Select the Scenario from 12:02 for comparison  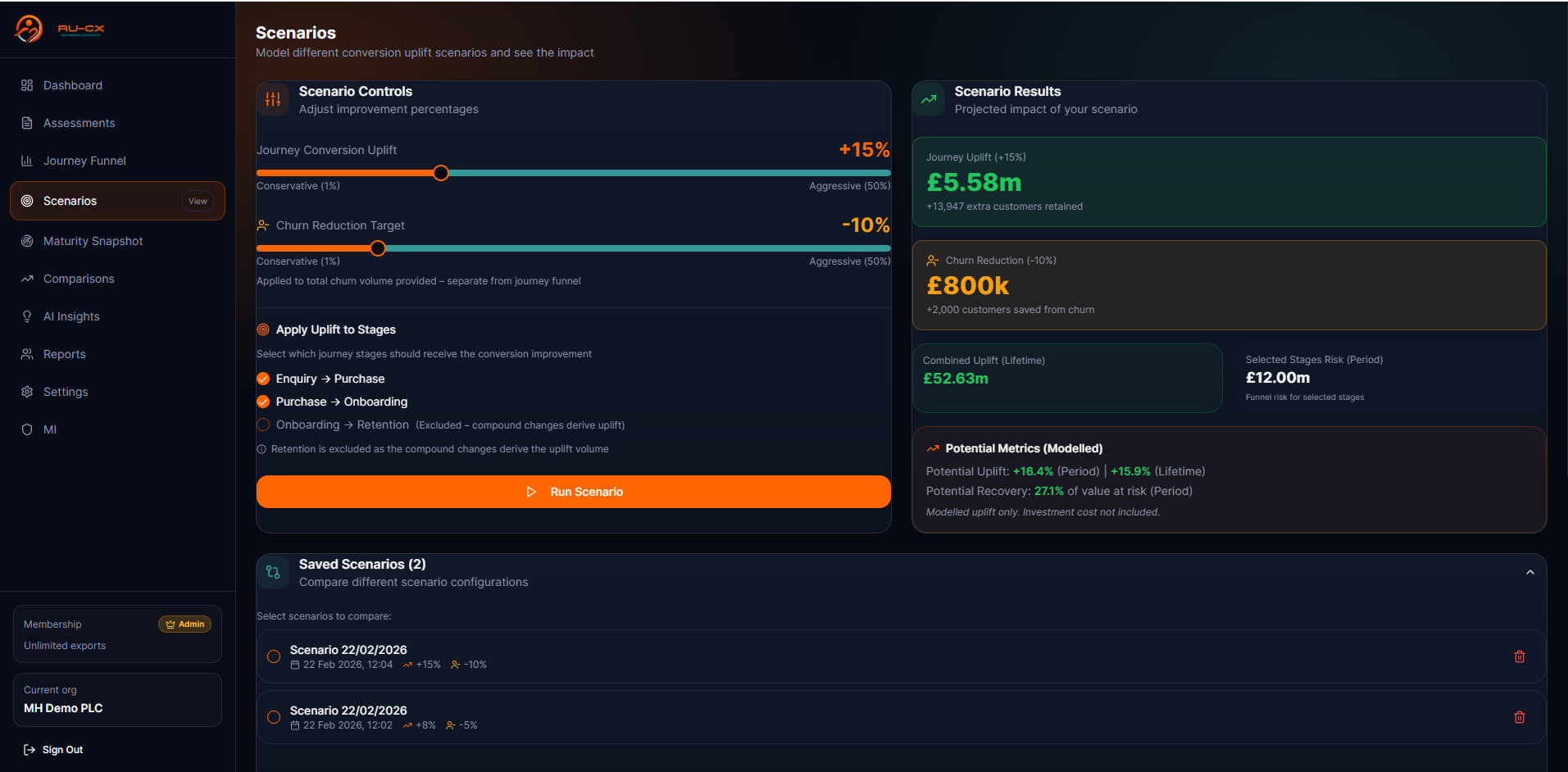273,716
